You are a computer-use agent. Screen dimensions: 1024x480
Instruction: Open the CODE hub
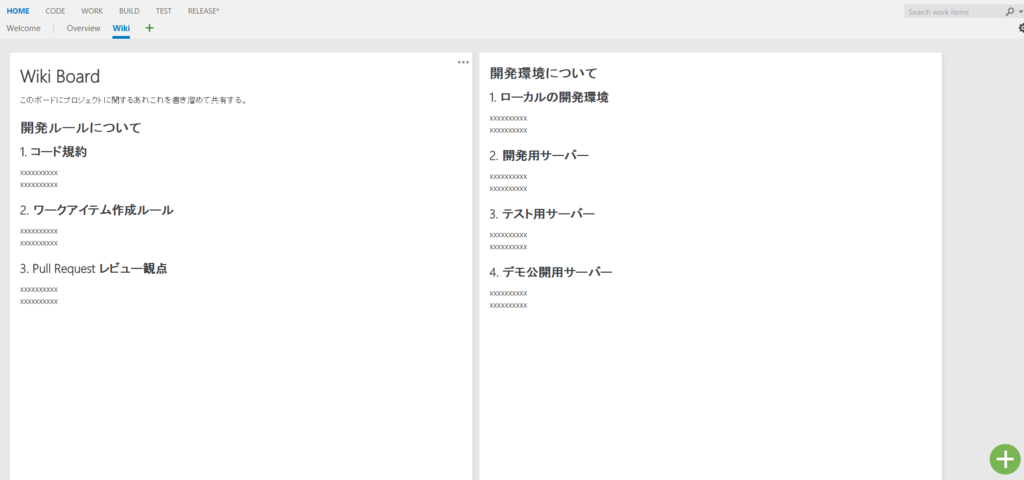coord(55,11)
